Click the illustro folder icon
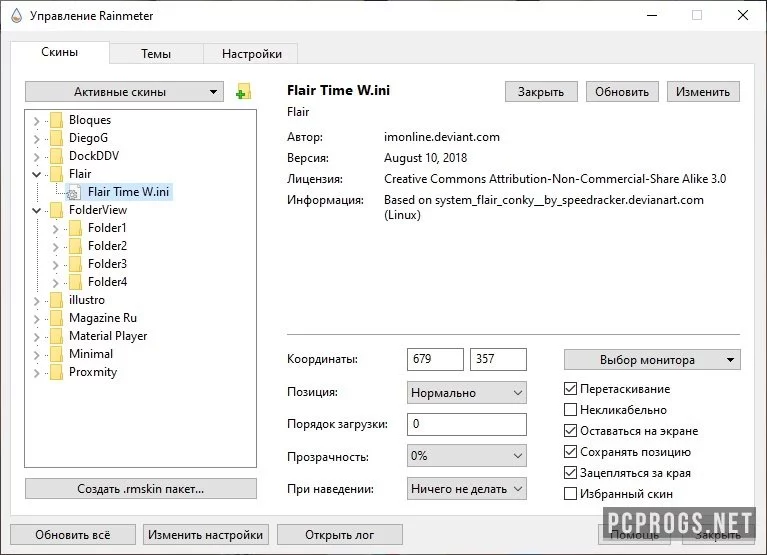This screenshot has width=767, height=555. coord(57,300)
